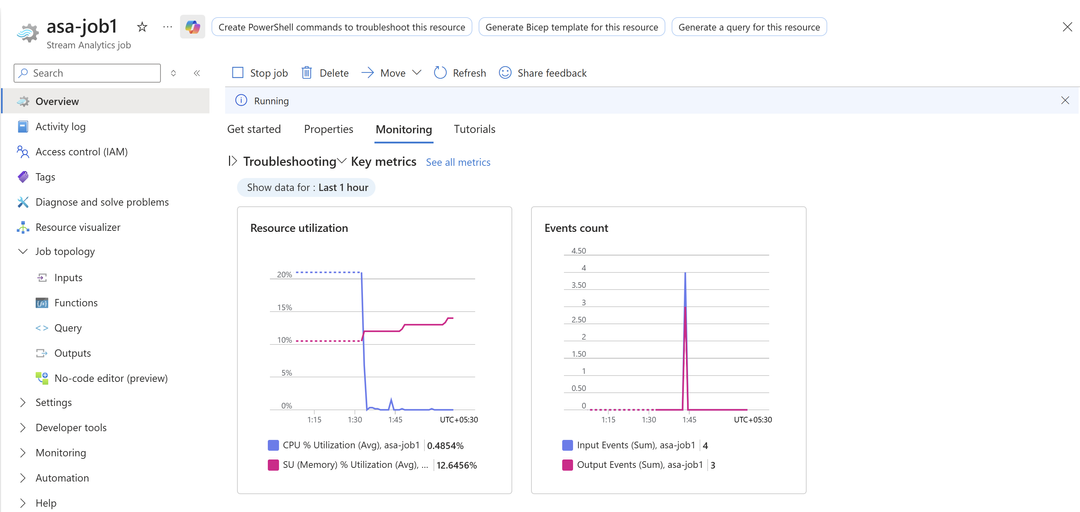Expand the Monitoring sidebar section

coord(23,453)
